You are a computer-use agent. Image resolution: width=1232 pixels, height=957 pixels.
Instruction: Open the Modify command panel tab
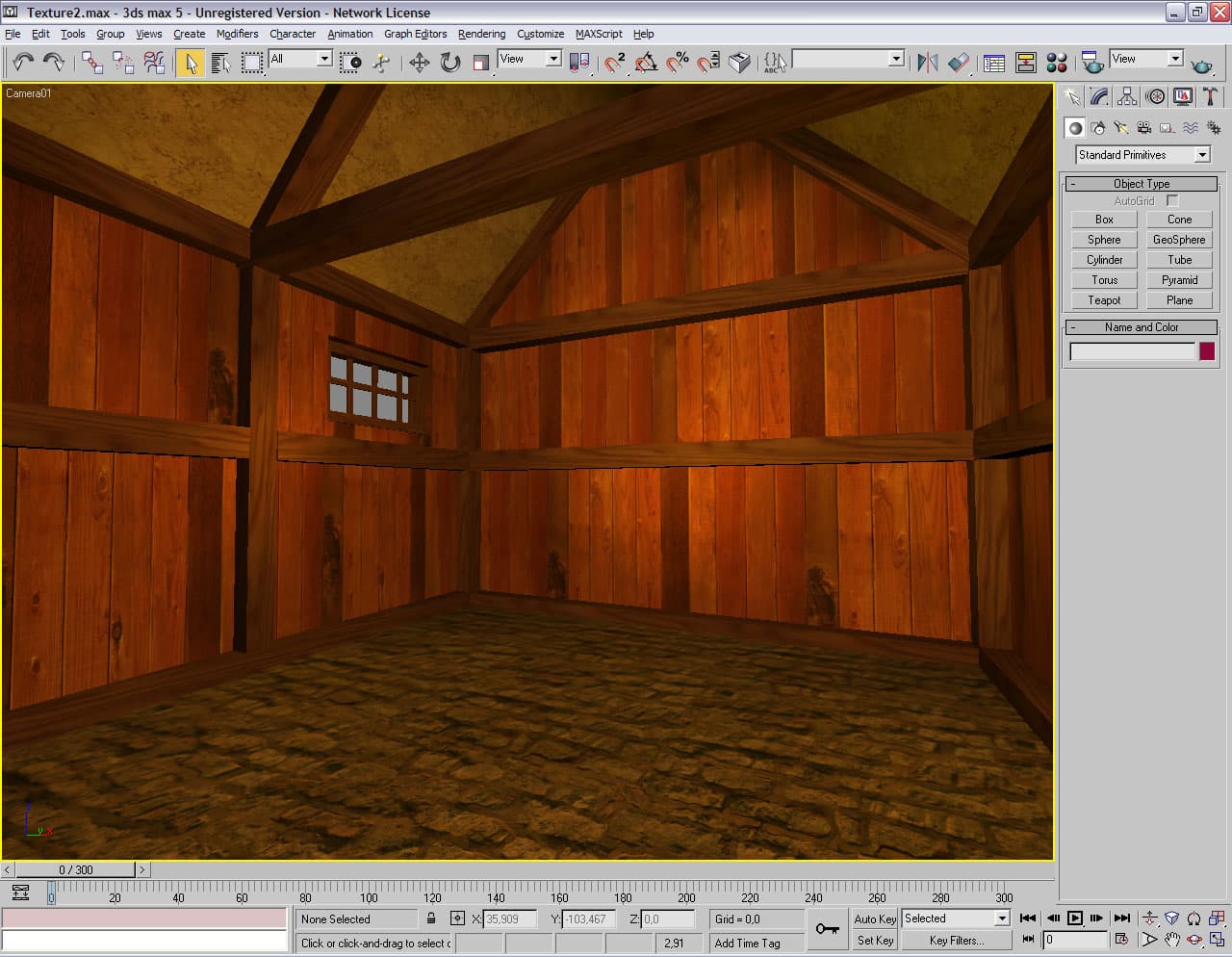point(1099,96)
